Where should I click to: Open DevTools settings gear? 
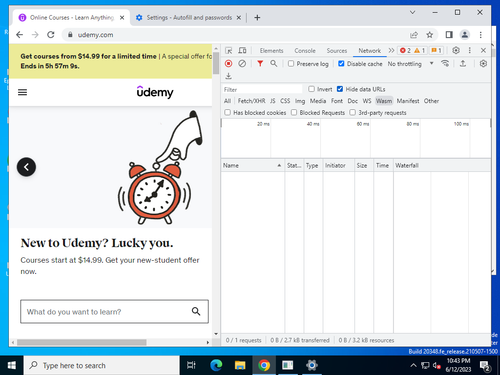[456, 50]
